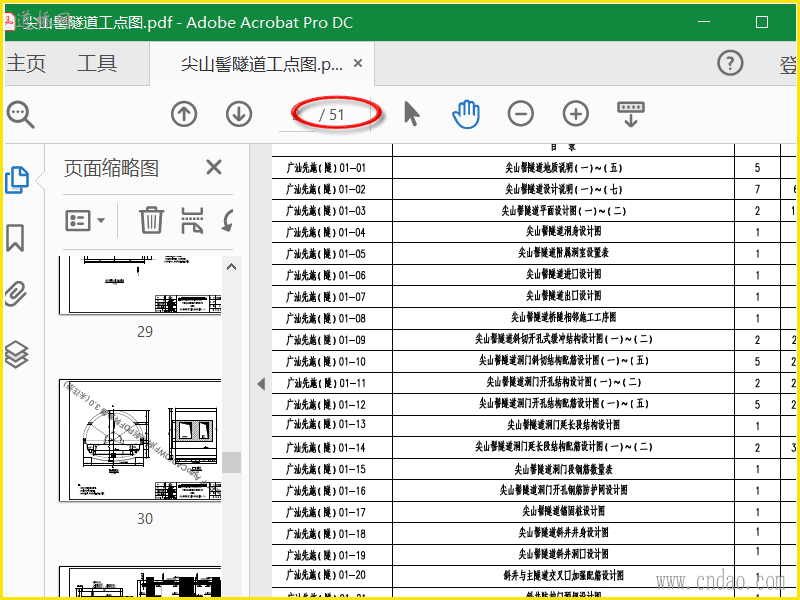The height and width of the screenshot is (600, 800).
Task: Click thumbnail label number 30
Action: click(145, 519)
